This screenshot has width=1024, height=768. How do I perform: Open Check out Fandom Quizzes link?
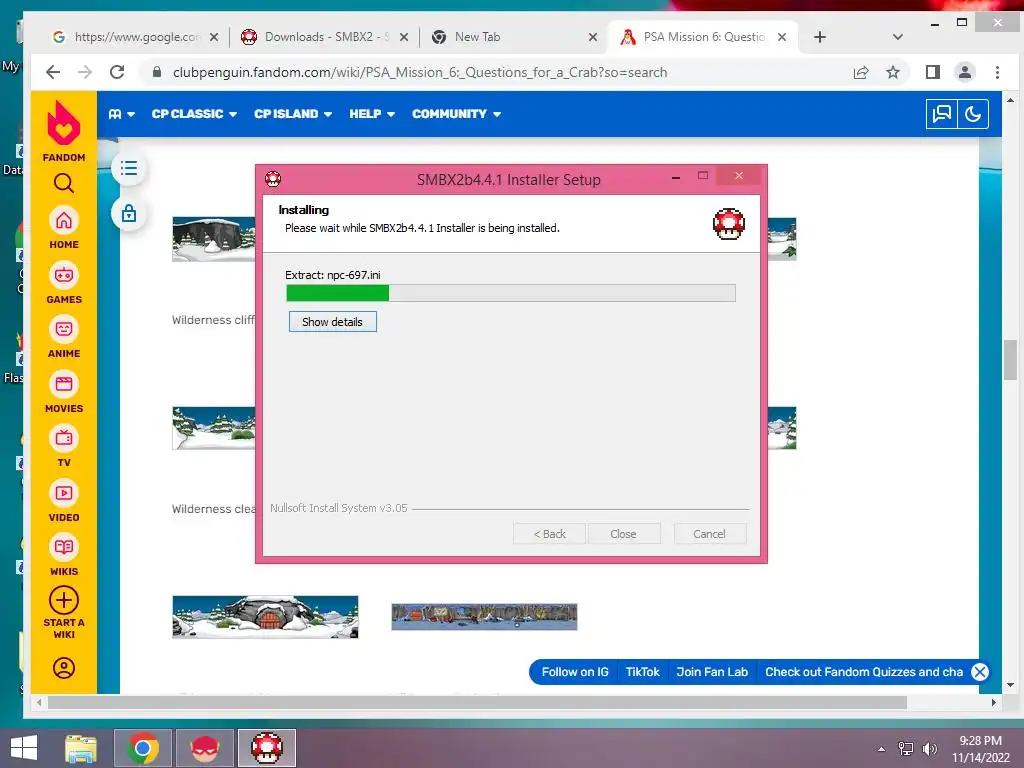(863, 672)
